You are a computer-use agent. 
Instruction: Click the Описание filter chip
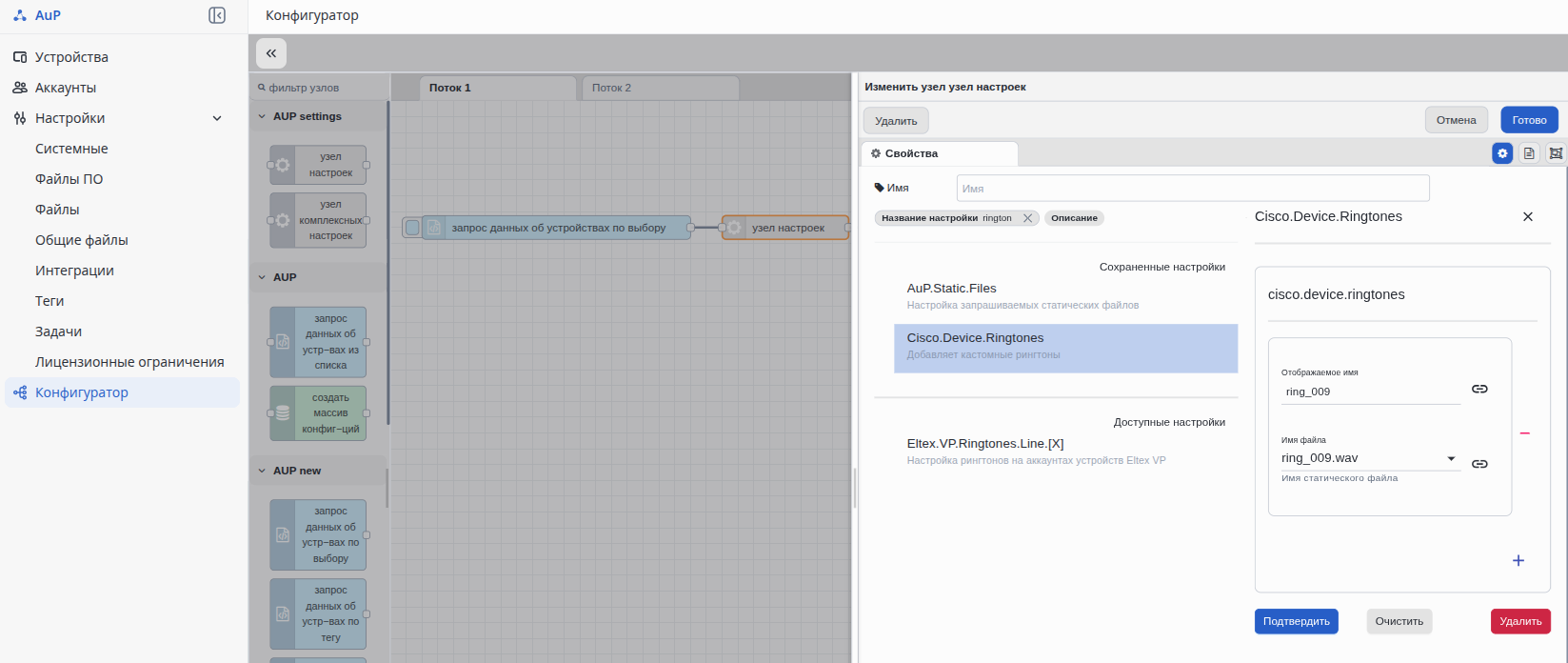click(1074, 218)
